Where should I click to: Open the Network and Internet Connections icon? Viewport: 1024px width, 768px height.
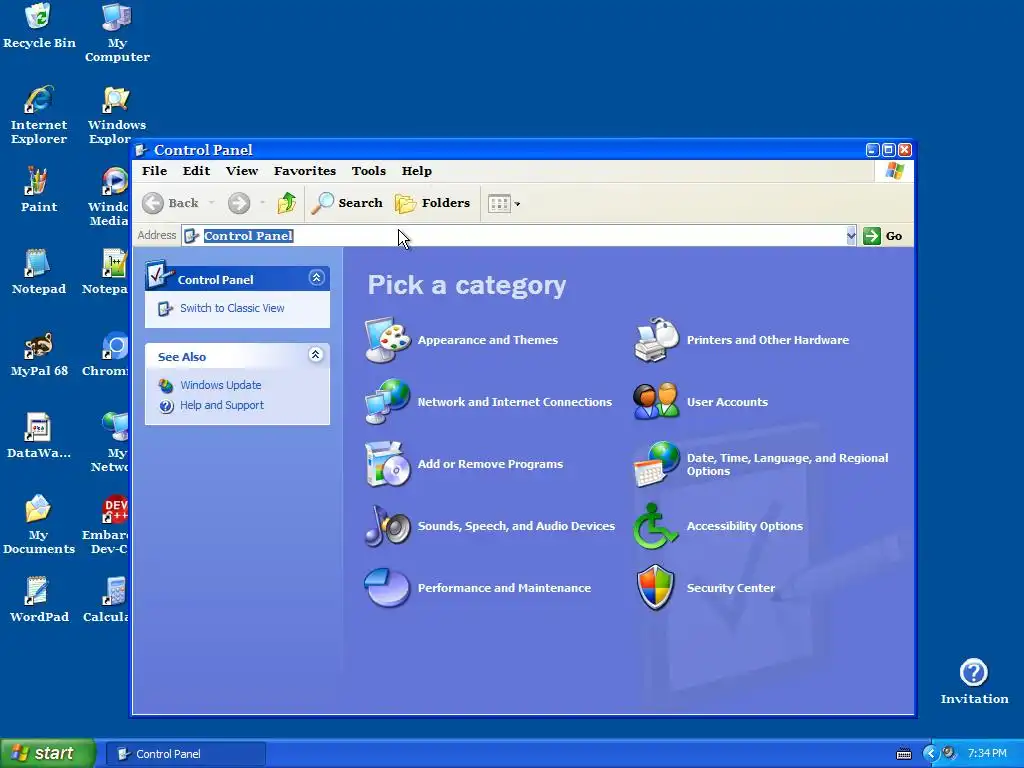point(388,402)
